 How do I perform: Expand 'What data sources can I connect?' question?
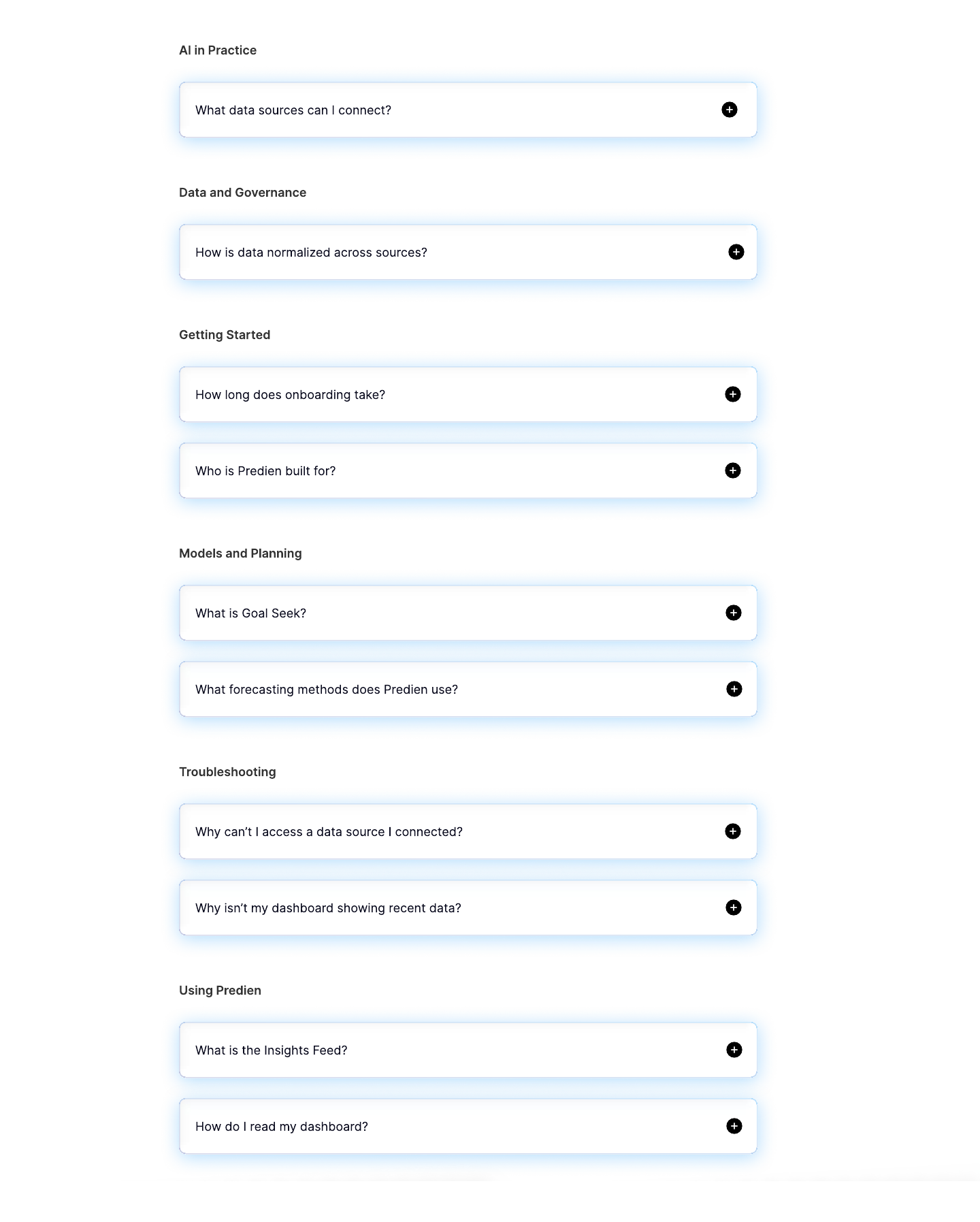click(x=468, y=110)
